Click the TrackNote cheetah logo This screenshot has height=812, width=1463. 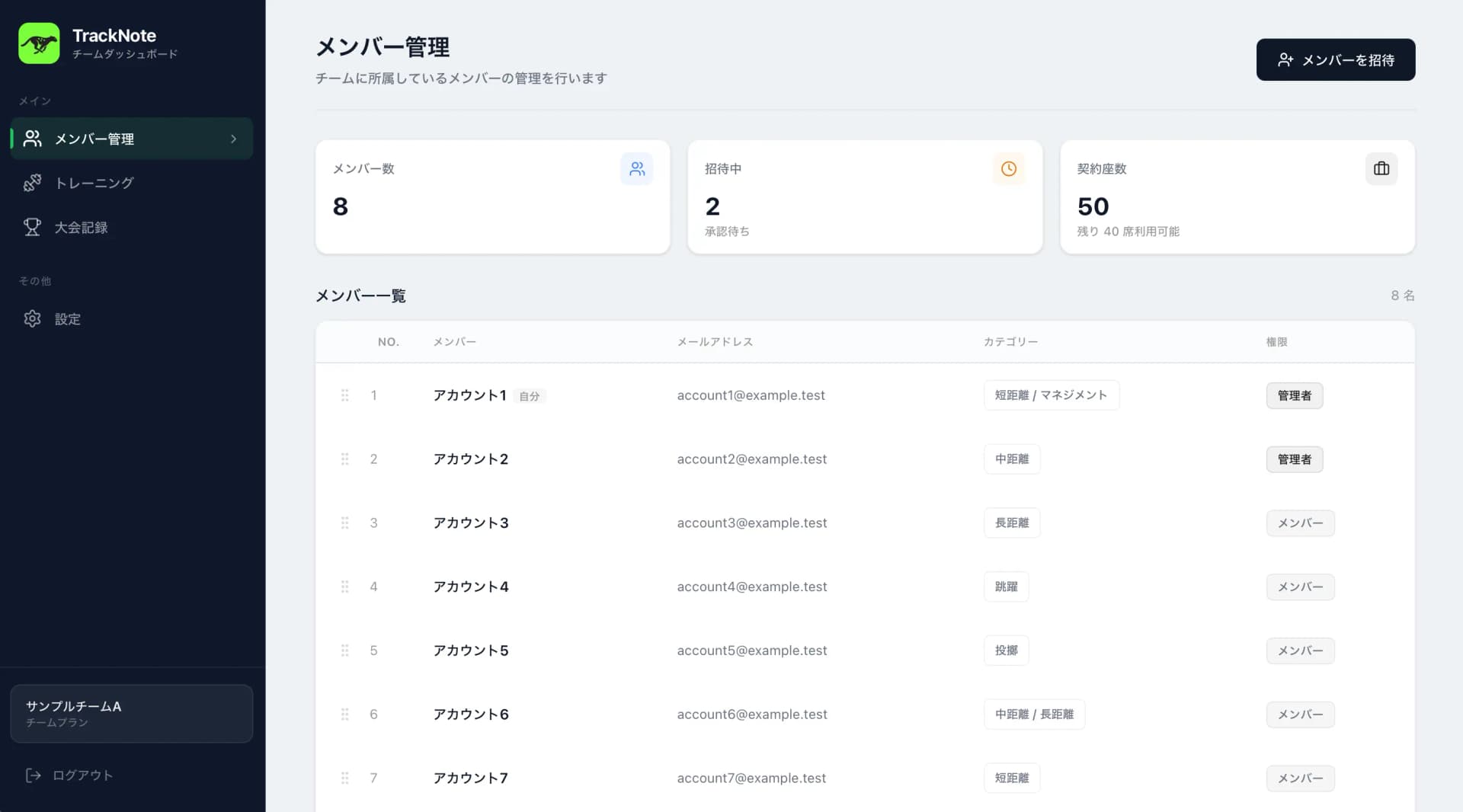coord(39,43)
